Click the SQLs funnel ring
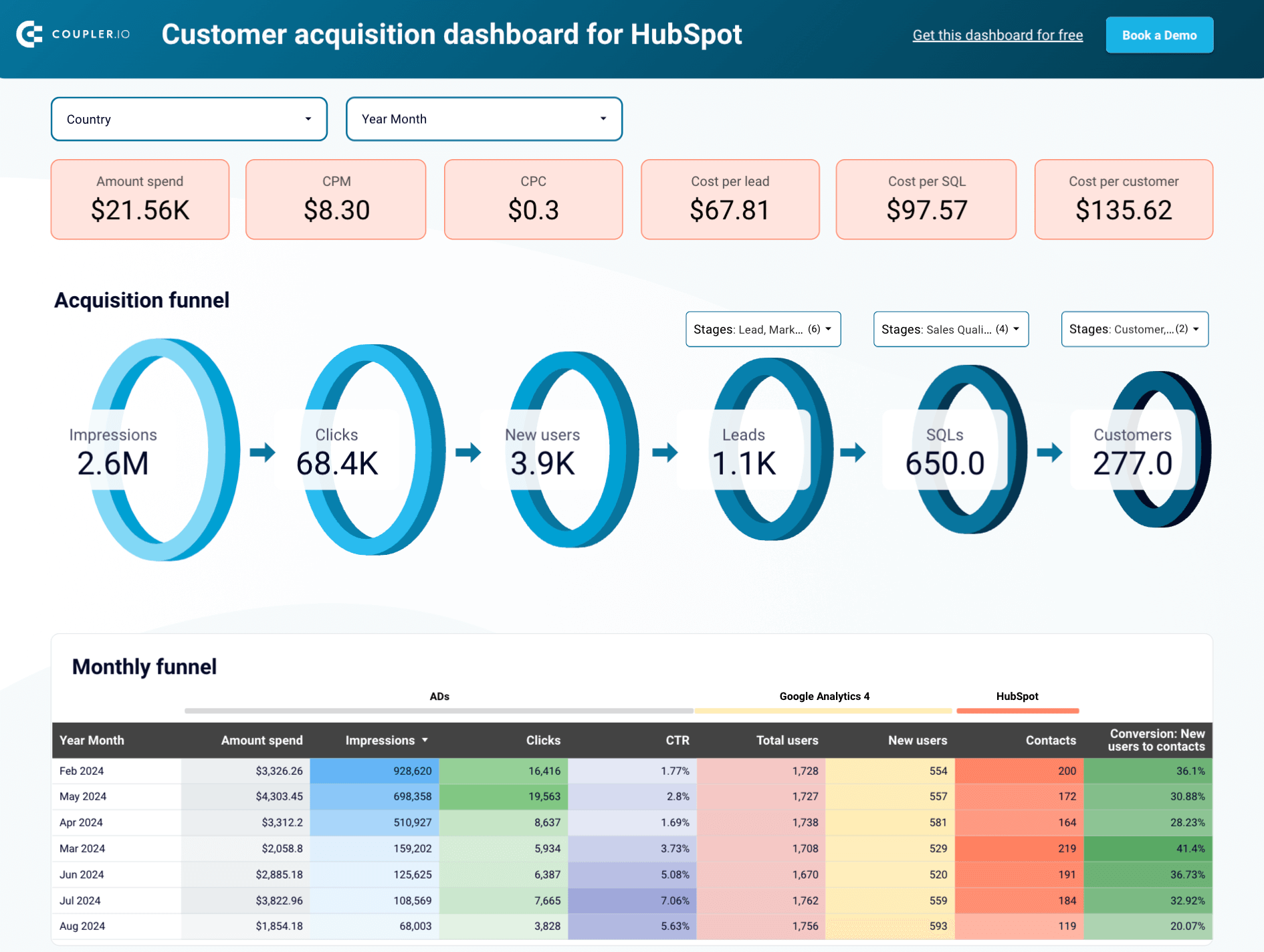 pyautogui.click(x=969, y=449)
